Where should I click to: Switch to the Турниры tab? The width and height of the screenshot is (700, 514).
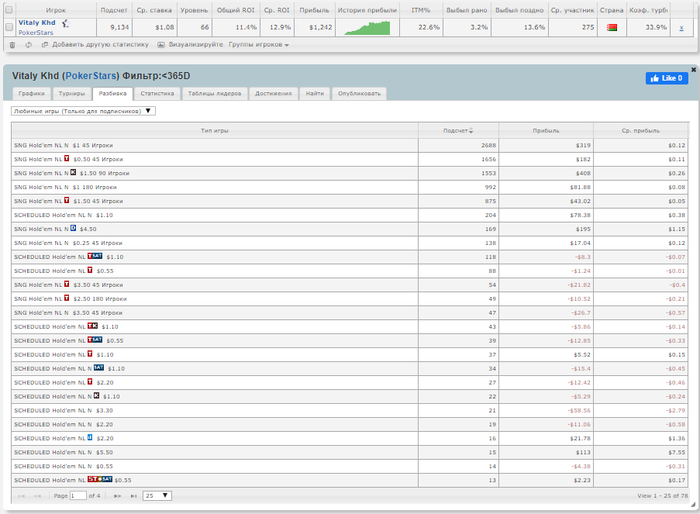click(x=71, y=94)
